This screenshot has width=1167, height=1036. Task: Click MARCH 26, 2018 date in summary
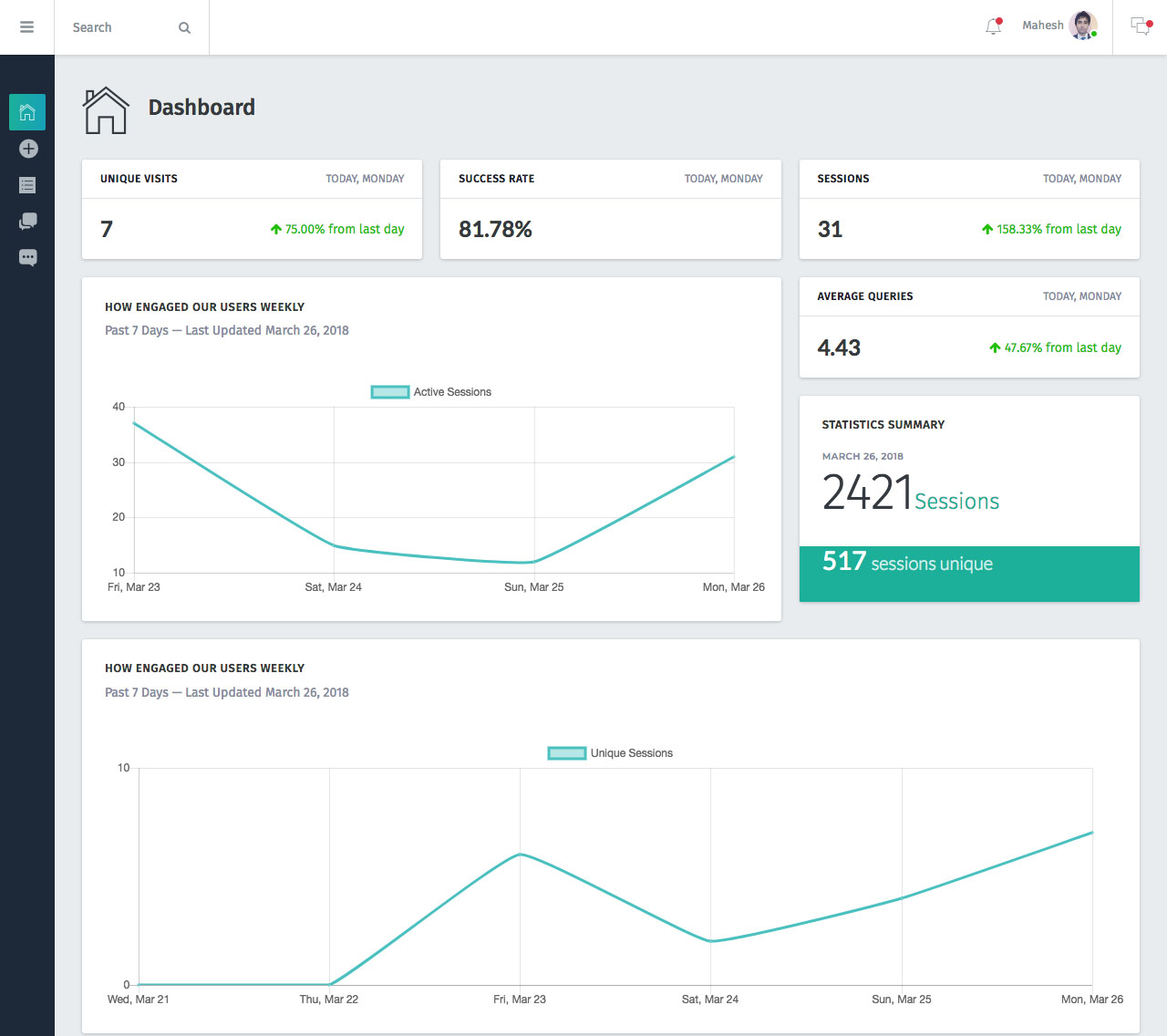[862, 456]
